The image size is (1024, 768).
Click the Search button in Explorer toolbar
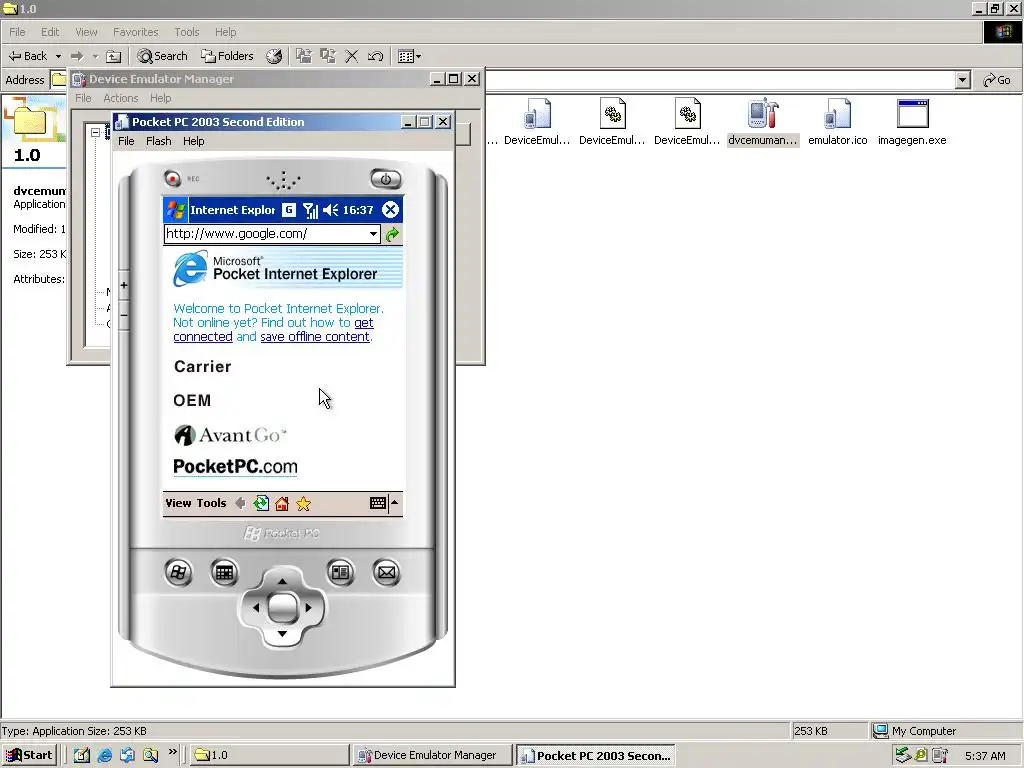pos(163,56)
